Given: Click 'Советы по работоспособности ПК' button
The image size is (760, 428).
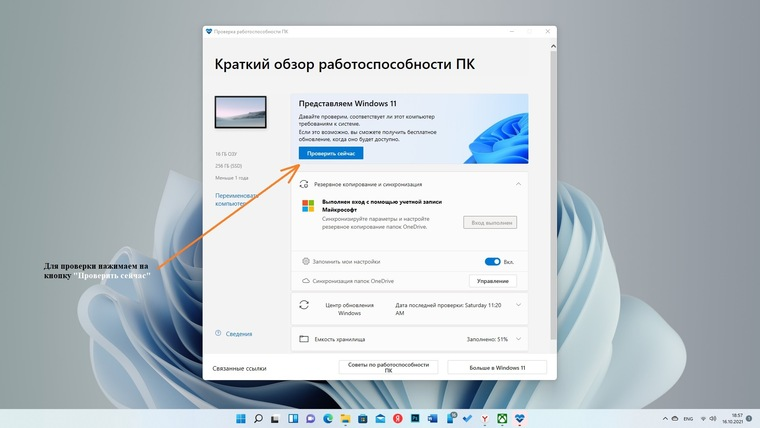Looking at the screenshot, I should coord(389,367).
